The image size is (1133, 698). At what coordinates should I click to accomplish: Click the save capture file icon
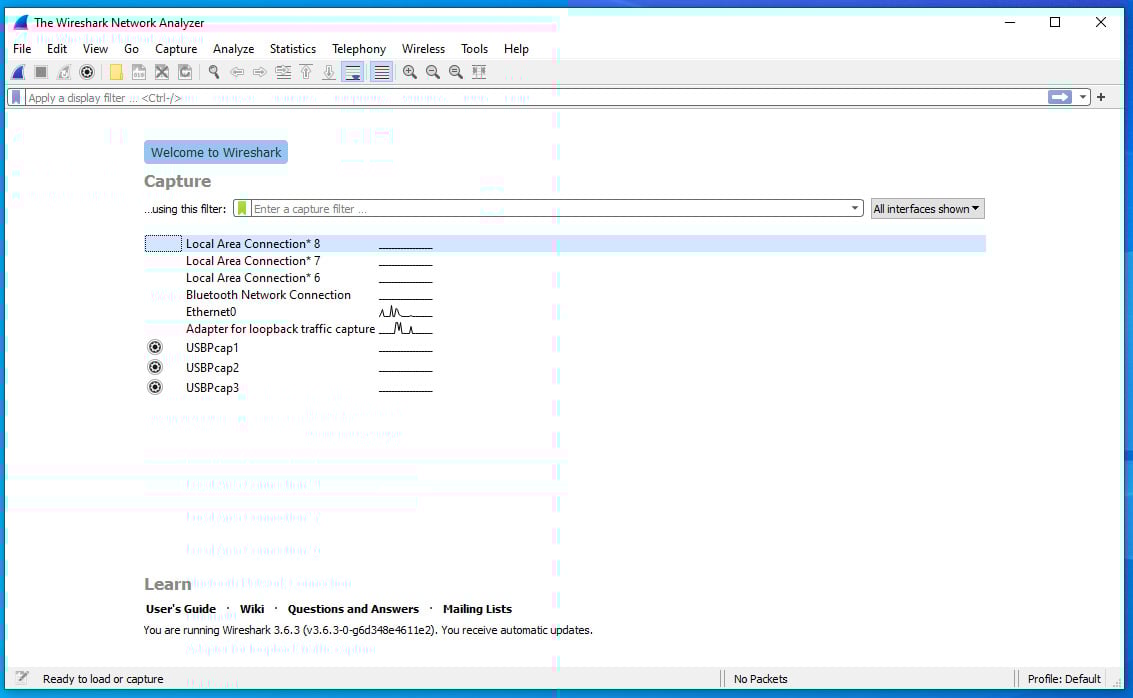139,72
